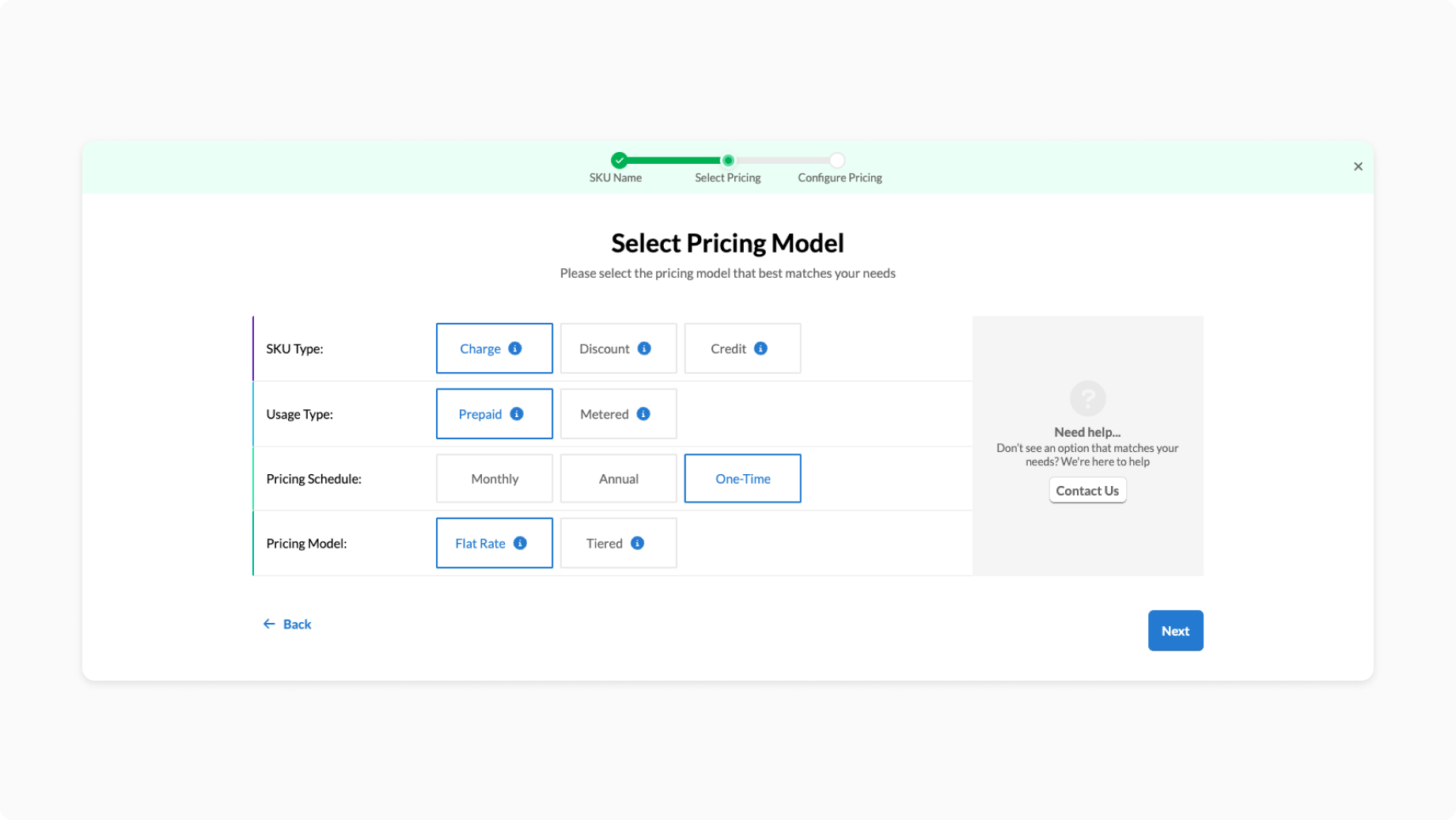Choose the Annual pricing schedule
The height and width of the screenshot is (820, 1456).
pos(618,479)
